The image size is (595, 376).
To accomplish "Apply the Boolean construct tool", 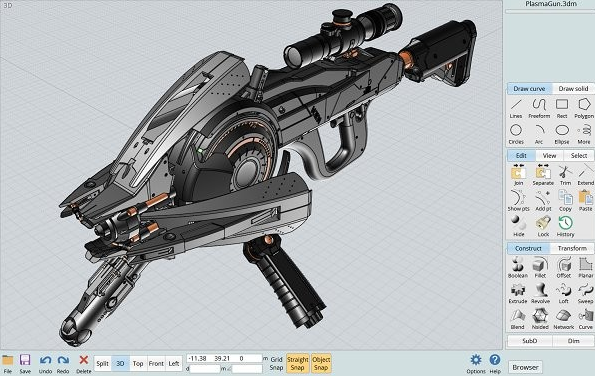I will [x=518, y=268].
